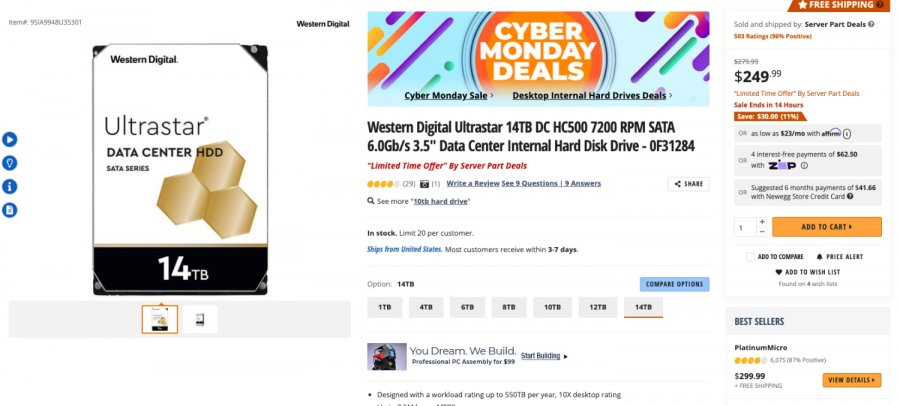The height and width of the screenshot is (406, 900).
Task: Increase quantity with the plus stepper
Action: 762,222
